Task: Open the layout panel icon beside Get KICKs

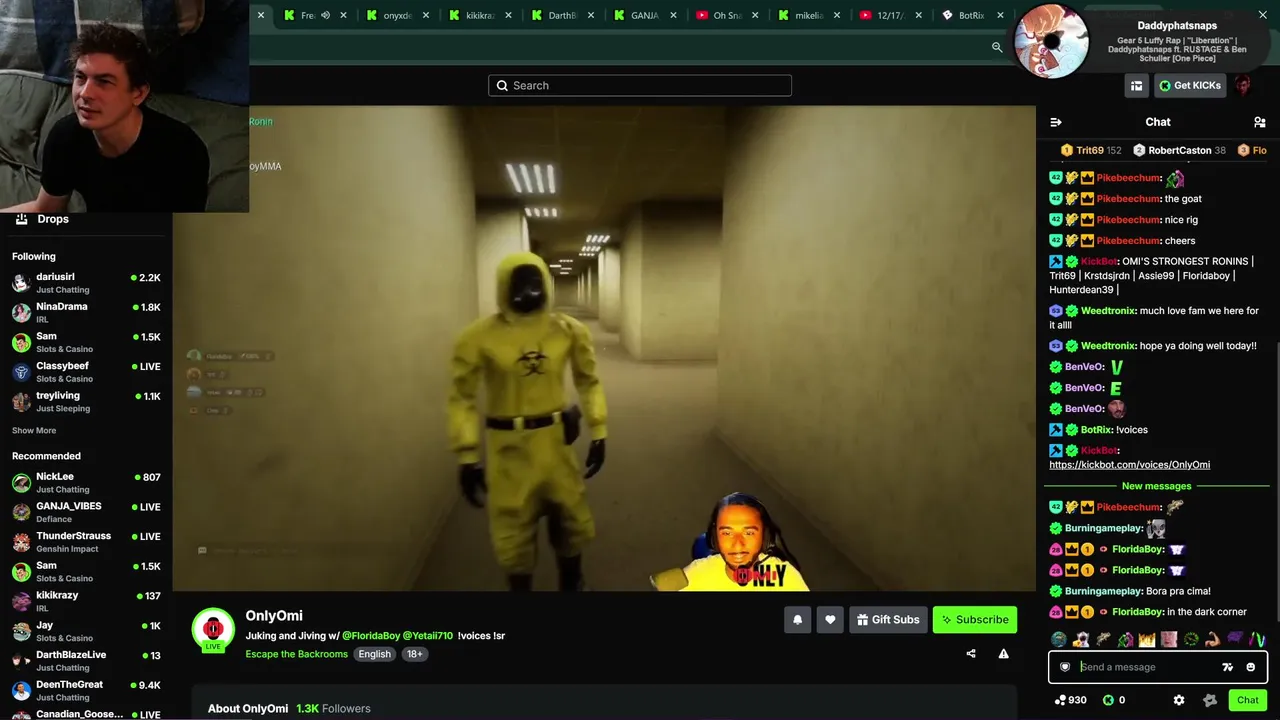Action: 1136,86
